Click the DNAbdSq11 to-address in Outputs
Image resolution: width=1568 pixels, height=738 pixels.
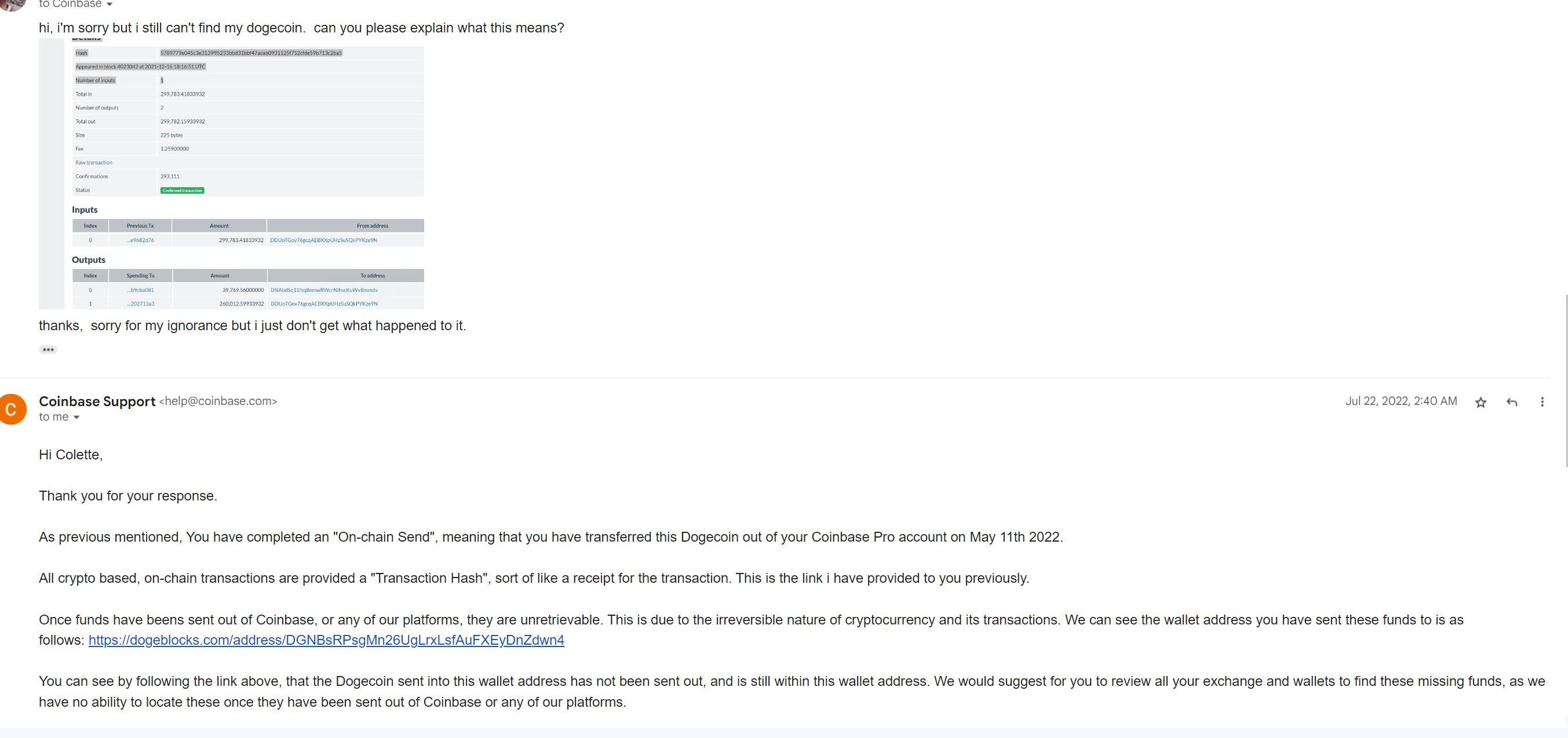tap(324, 290)
